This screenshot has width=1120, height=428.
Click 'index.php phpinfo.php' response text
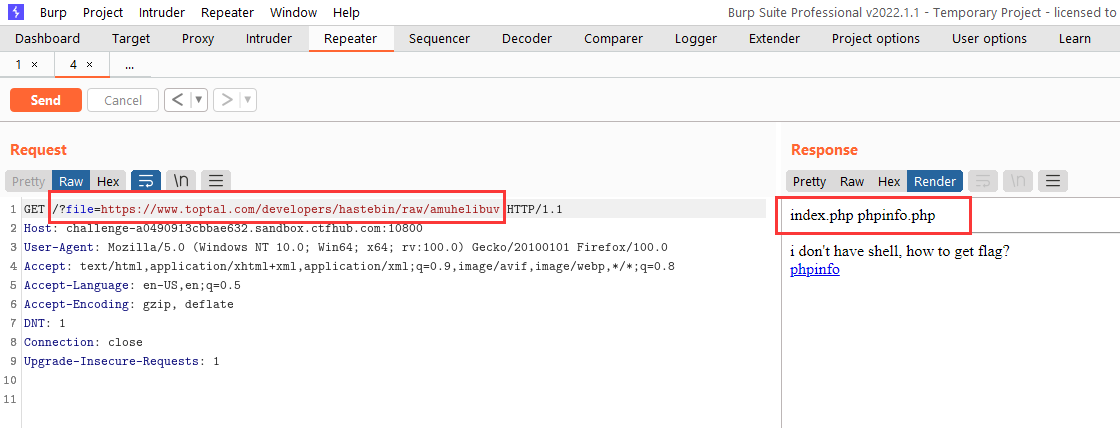coord(862,216)
